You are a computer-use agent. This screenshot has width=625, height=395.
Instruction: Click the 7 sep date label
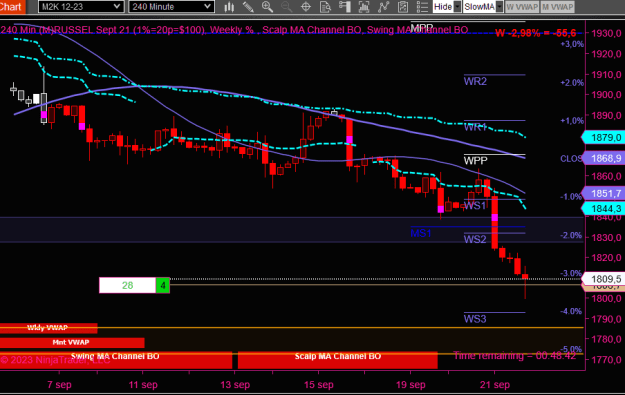click(59, 385)
